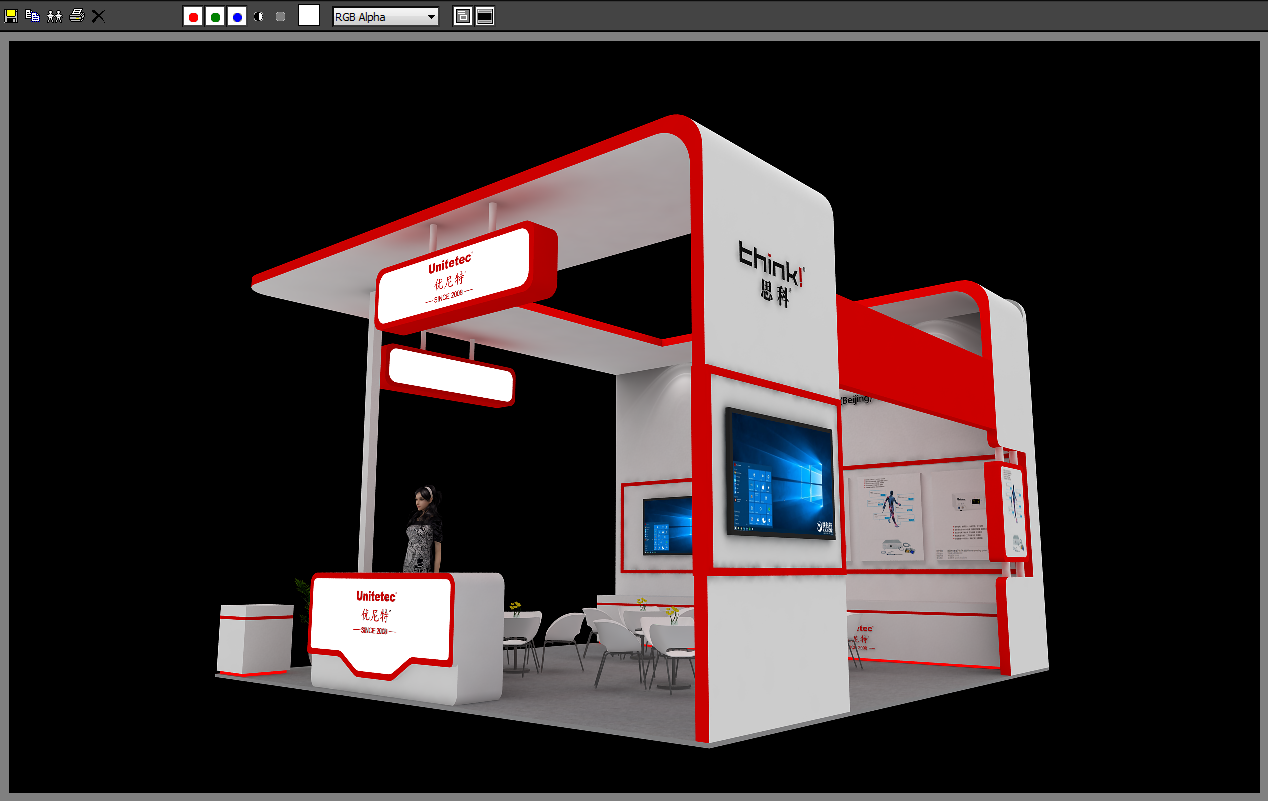Click the rendered booth image viewport

(x=634, y=416)
